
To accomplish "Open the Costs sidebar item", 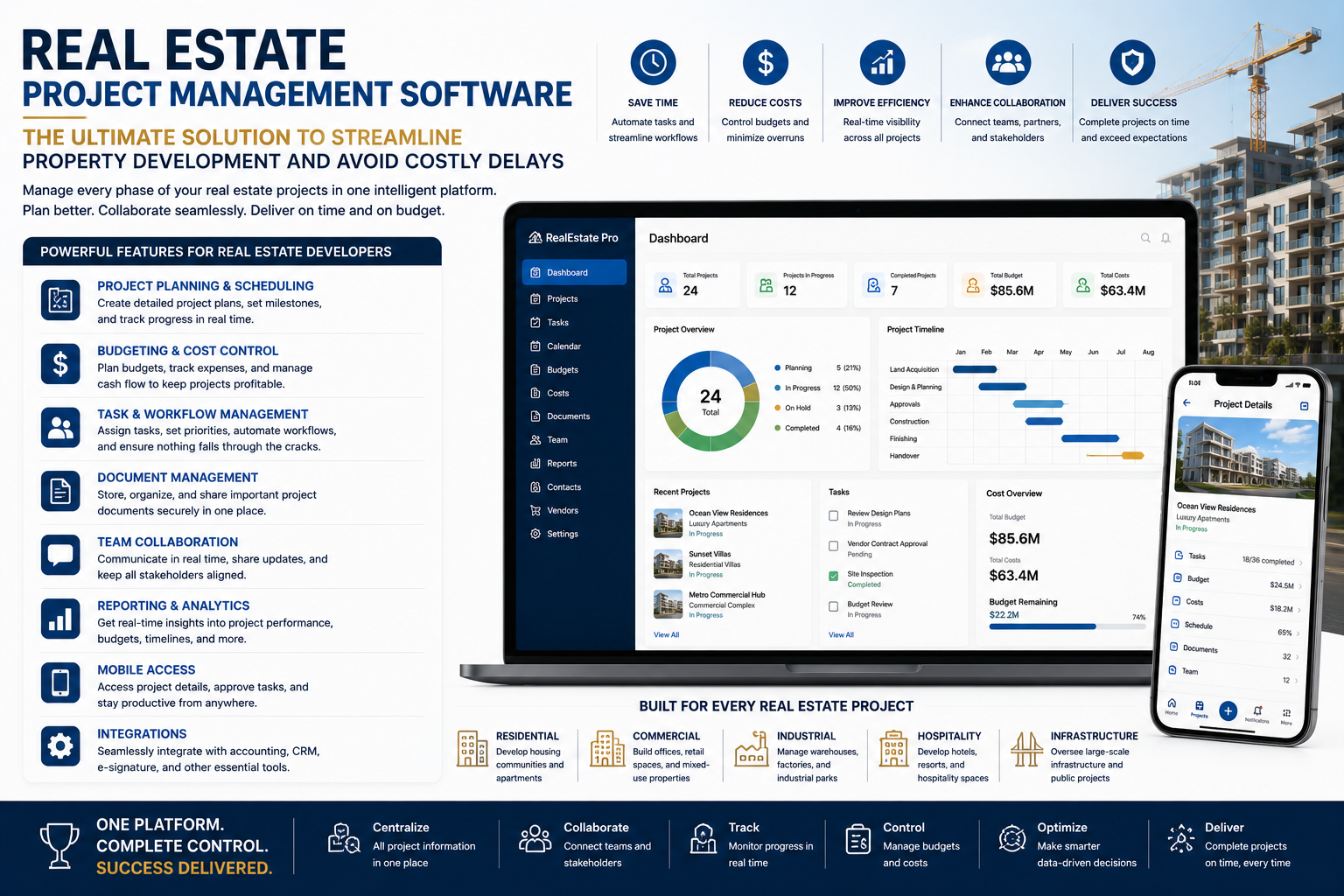I will coord(550,394).
